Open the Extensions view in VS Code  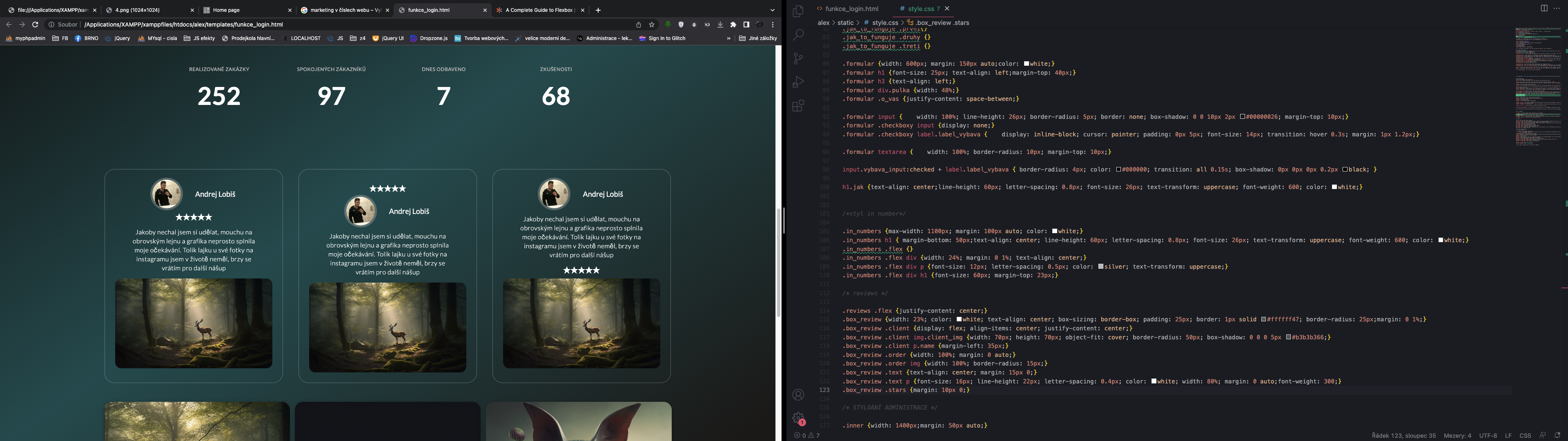(798, 106)
